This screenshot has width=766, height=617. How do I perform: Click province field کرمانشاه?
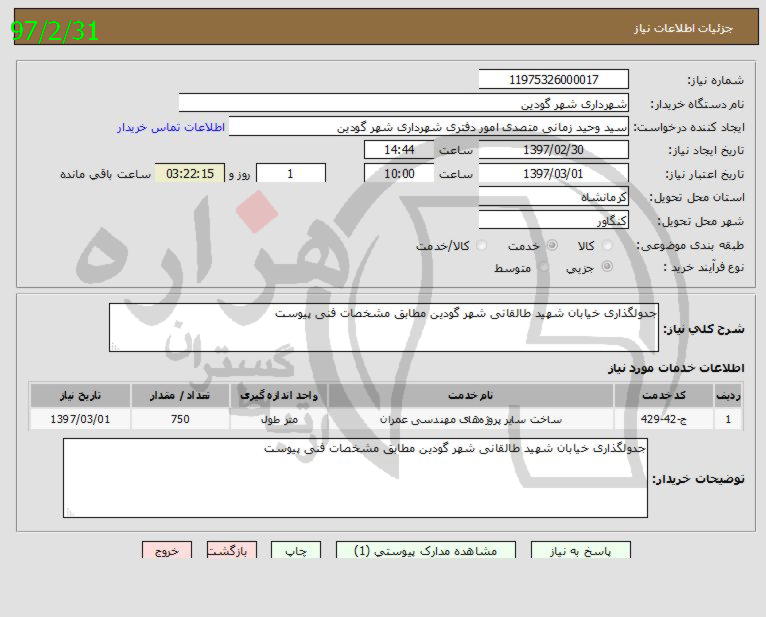pyautogui.click(x=553, y=197)
